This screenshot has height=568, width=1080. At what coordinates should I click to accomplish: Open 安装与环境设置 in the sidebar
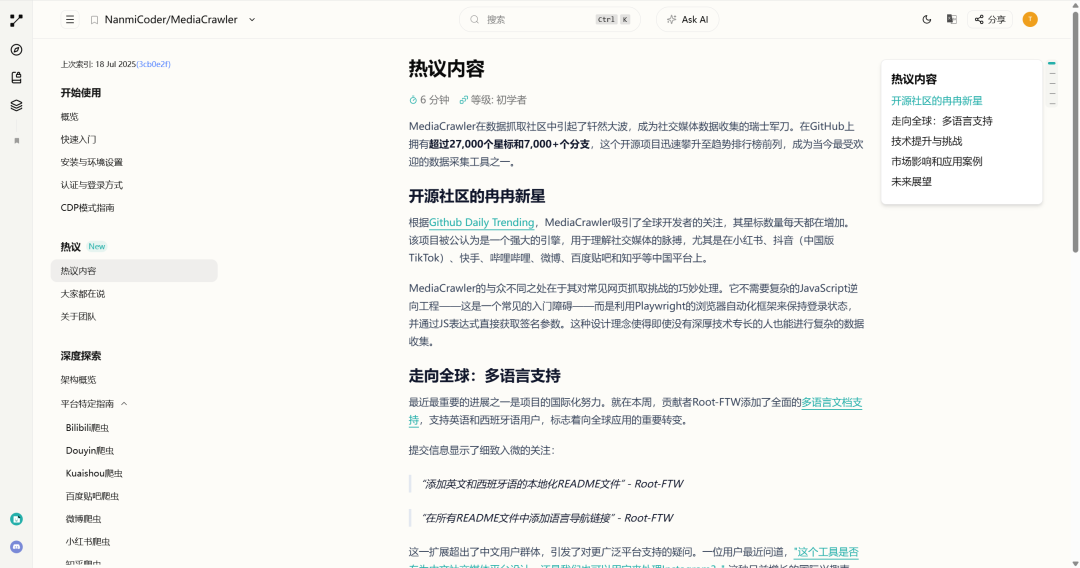point(92,162)
